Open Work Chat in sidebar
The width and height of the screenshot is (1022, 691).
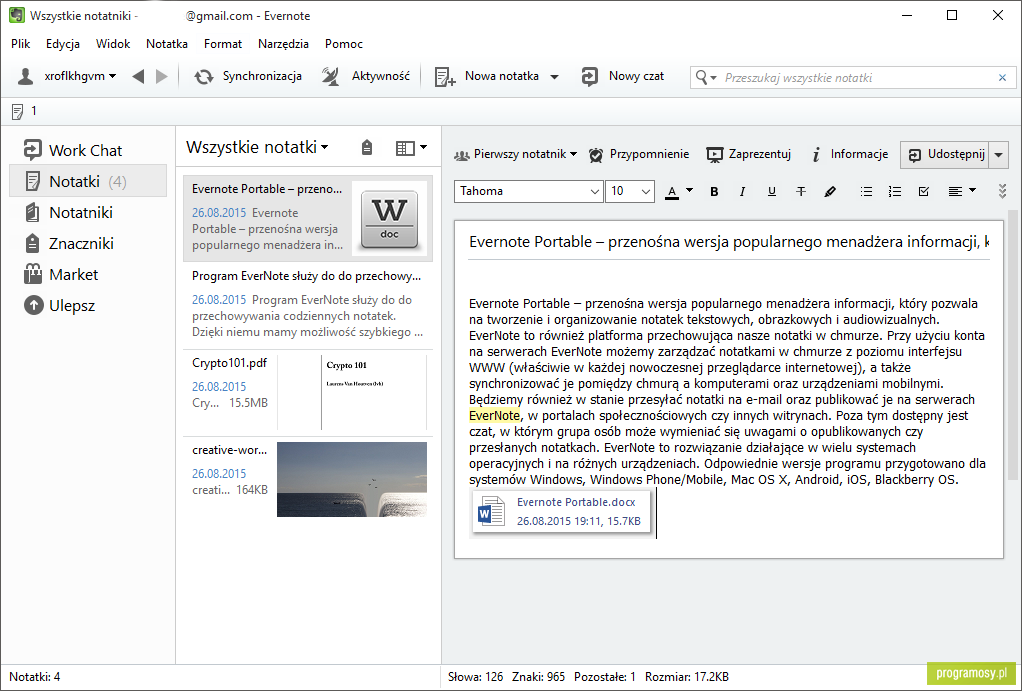[88, 150]
